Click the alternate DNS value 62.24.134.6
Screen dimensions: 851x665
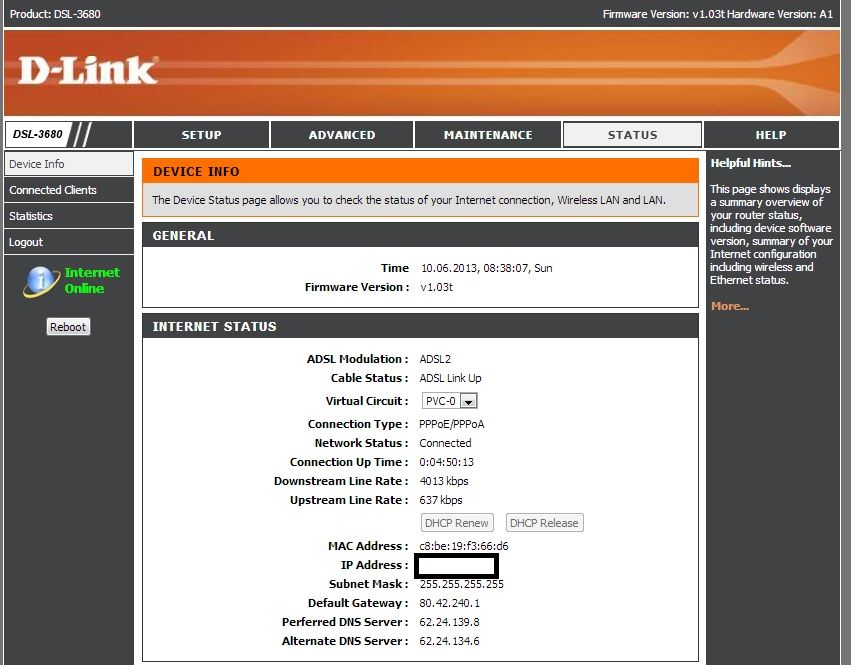pyautogui.click(x=449, y=641)
